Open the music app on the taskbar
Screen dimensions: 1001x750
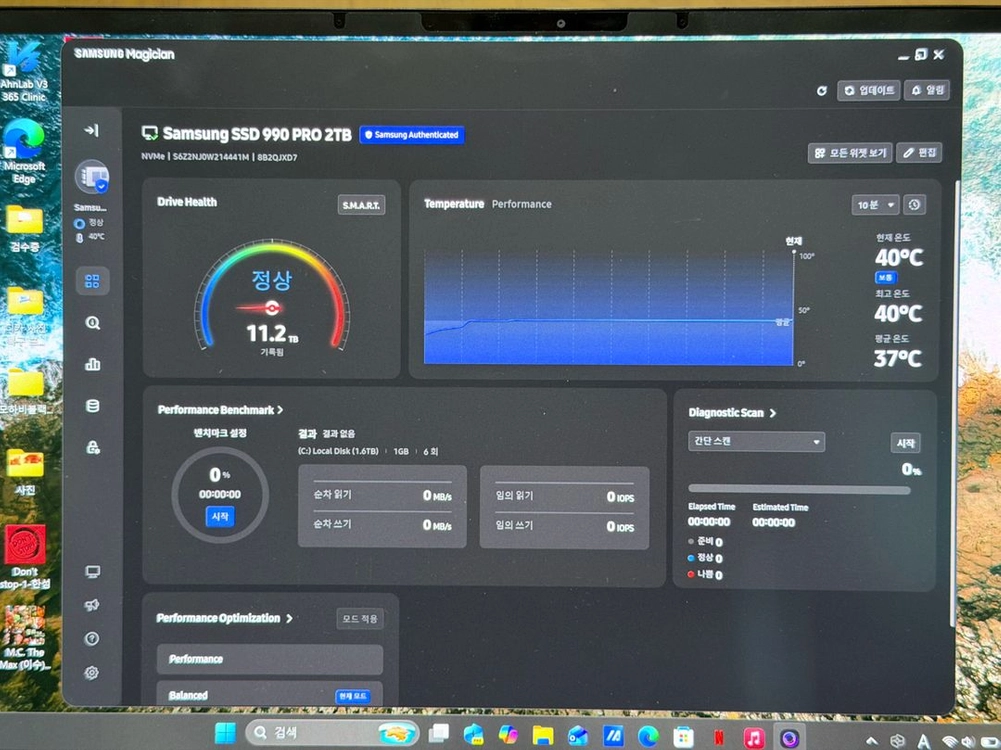click(x=754, y=738)
